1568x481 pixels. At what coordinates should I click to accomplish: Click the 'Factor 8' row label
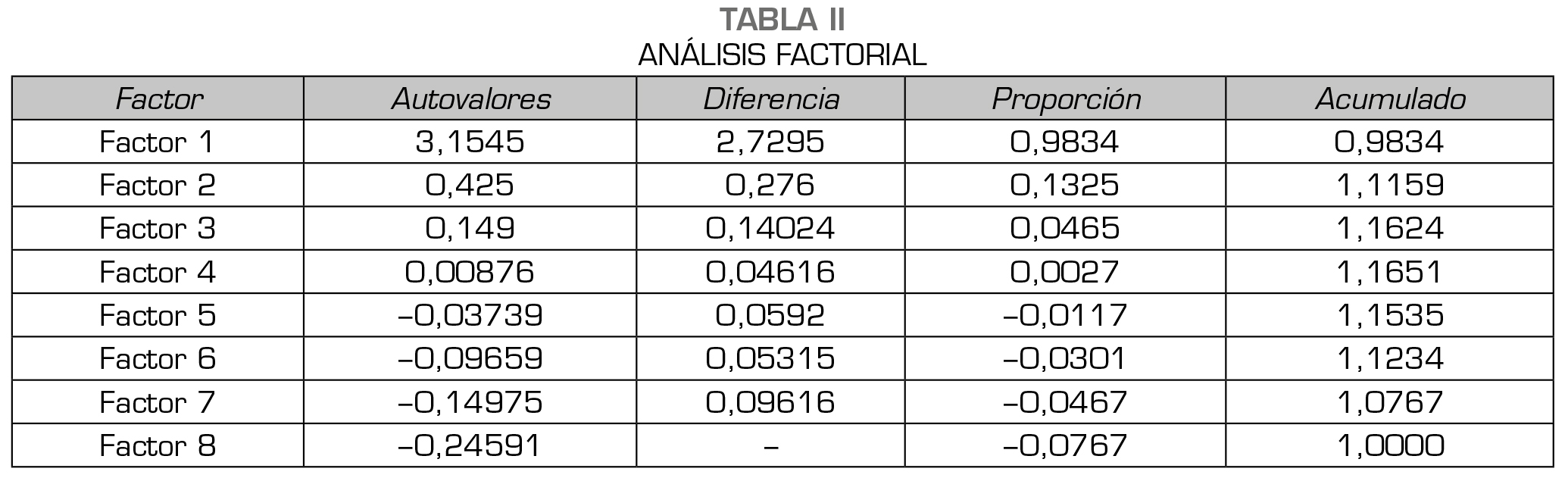[x=158, y=445]
